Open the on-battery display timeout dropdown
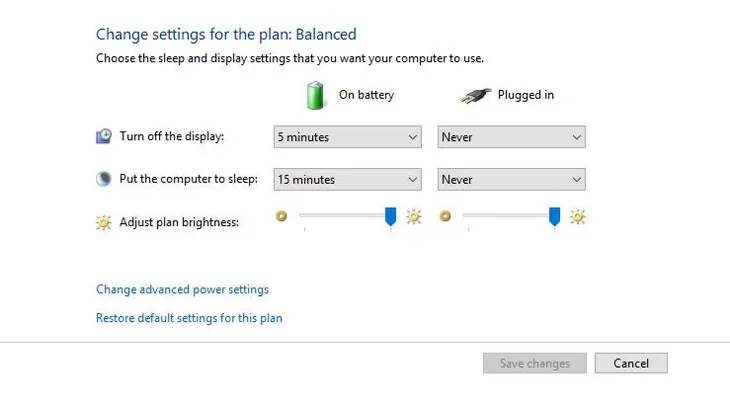Viewport: 730px width, 408px height. [x=347, y=137]
